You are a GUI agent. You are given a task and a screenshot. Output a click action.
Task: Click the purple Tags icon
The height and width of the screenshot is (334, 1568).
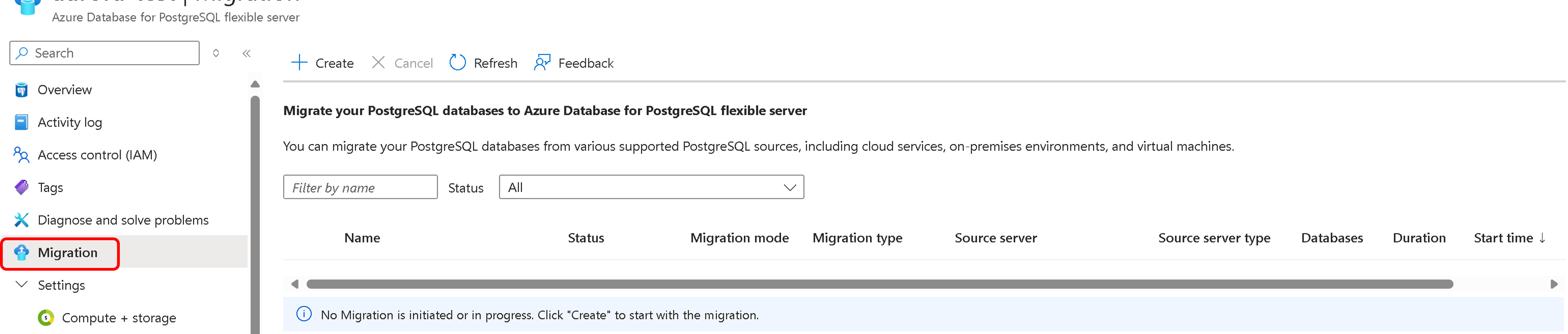(x=21, y=188)
